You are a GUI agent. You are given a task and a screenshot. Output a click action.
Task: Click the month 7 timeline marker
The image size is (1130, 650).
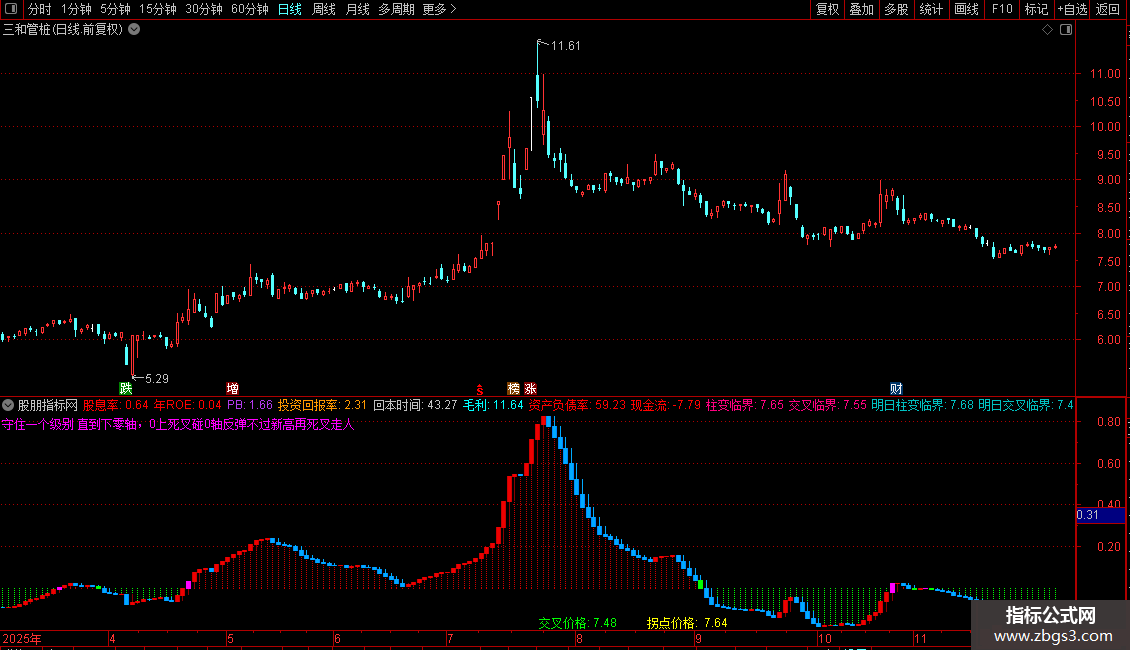pyautogui.click(x=450, y=638)
